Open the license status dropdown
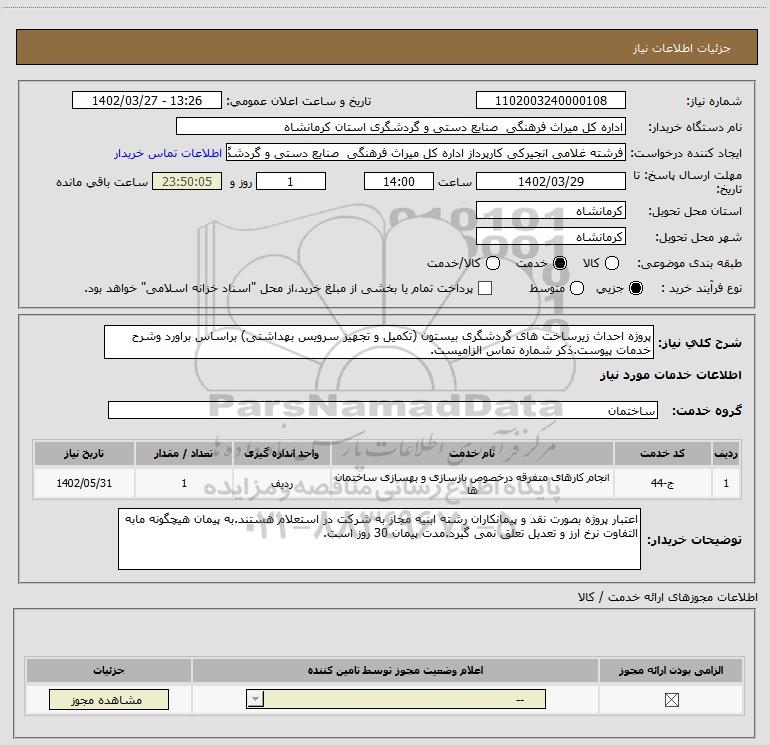Screen dimensions: 770x745 396,699
